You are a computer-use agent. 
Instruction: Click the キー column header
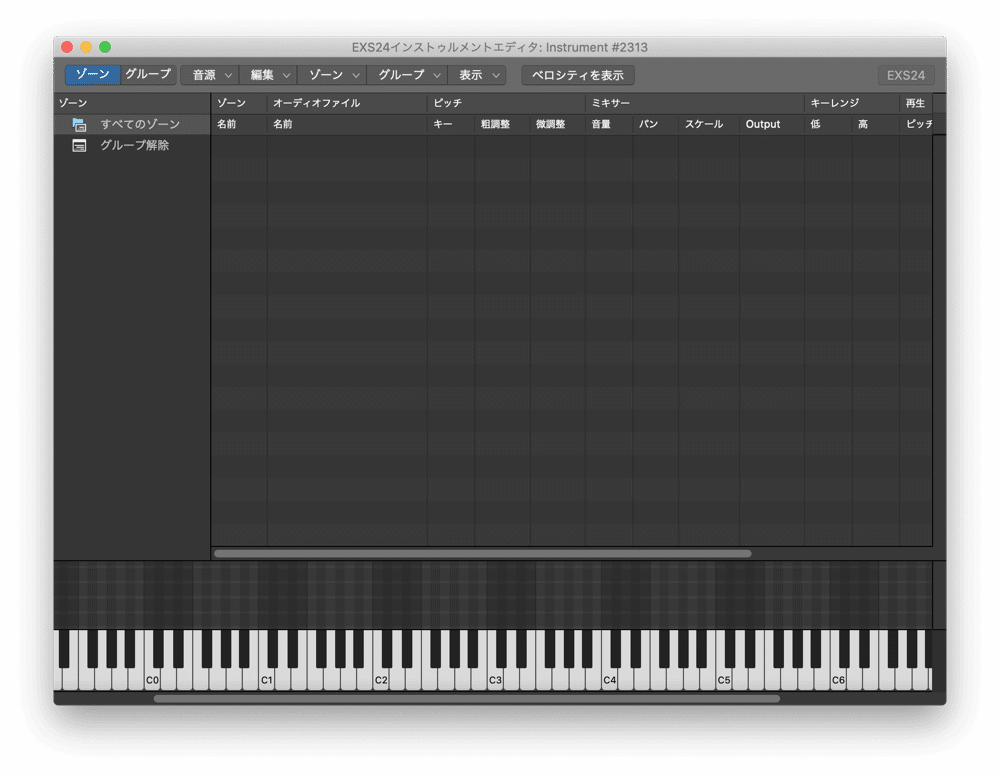coord(451,124)
